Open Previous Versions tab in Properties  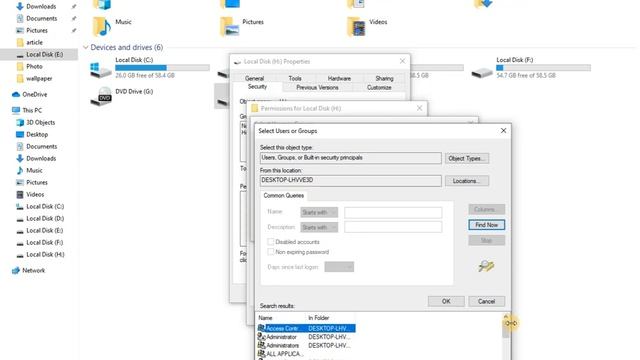(x=317, y=87)
